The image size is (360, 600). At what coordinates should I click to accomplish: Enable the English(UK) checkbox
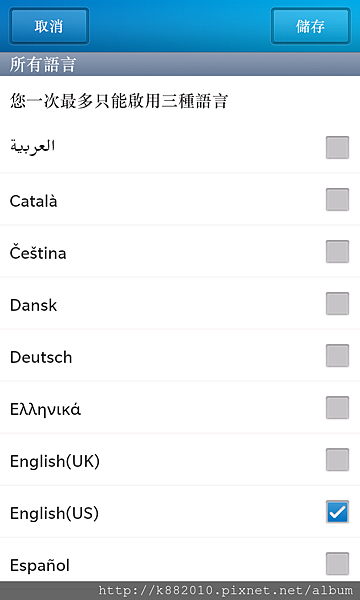pos(337,460)
